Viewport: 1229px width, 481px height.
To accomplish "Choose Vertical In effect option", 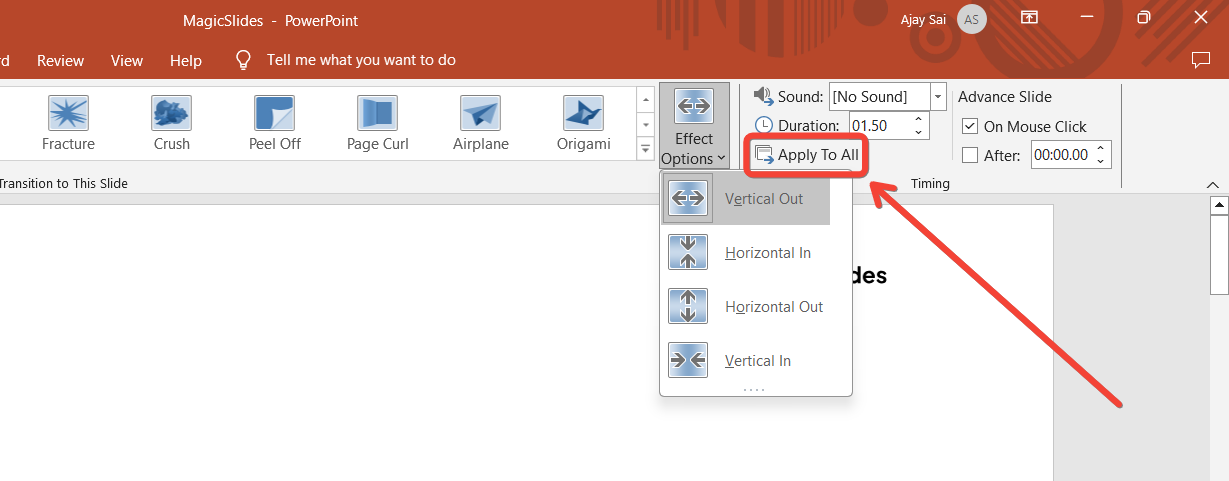I will pos(746,360).
